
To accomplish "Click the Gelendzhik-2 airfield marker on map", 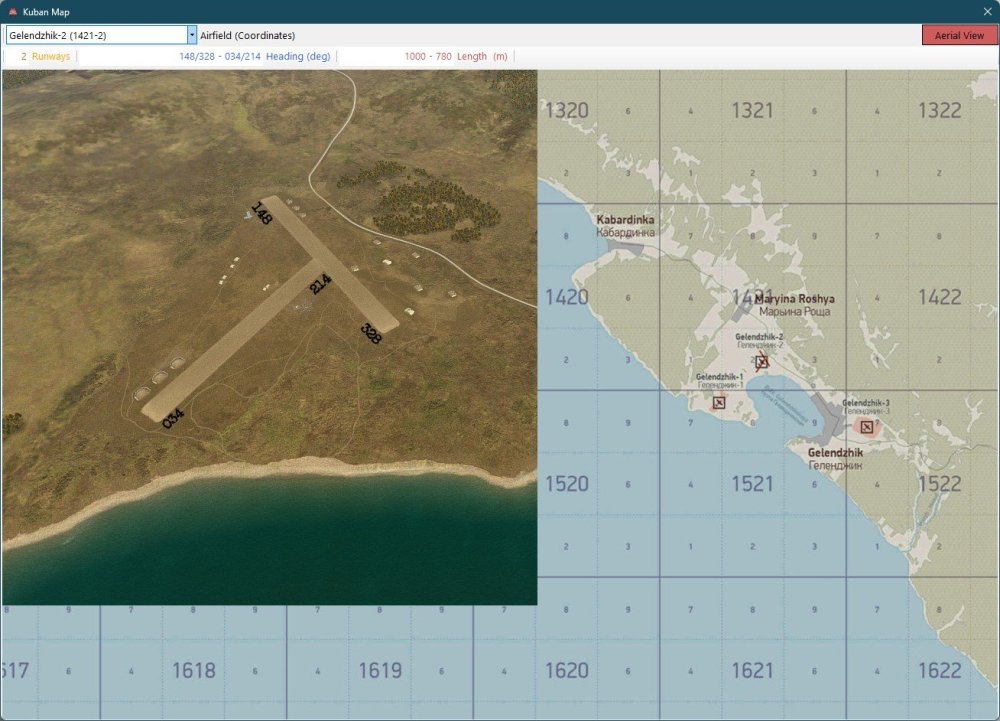I will coord(762,362).
